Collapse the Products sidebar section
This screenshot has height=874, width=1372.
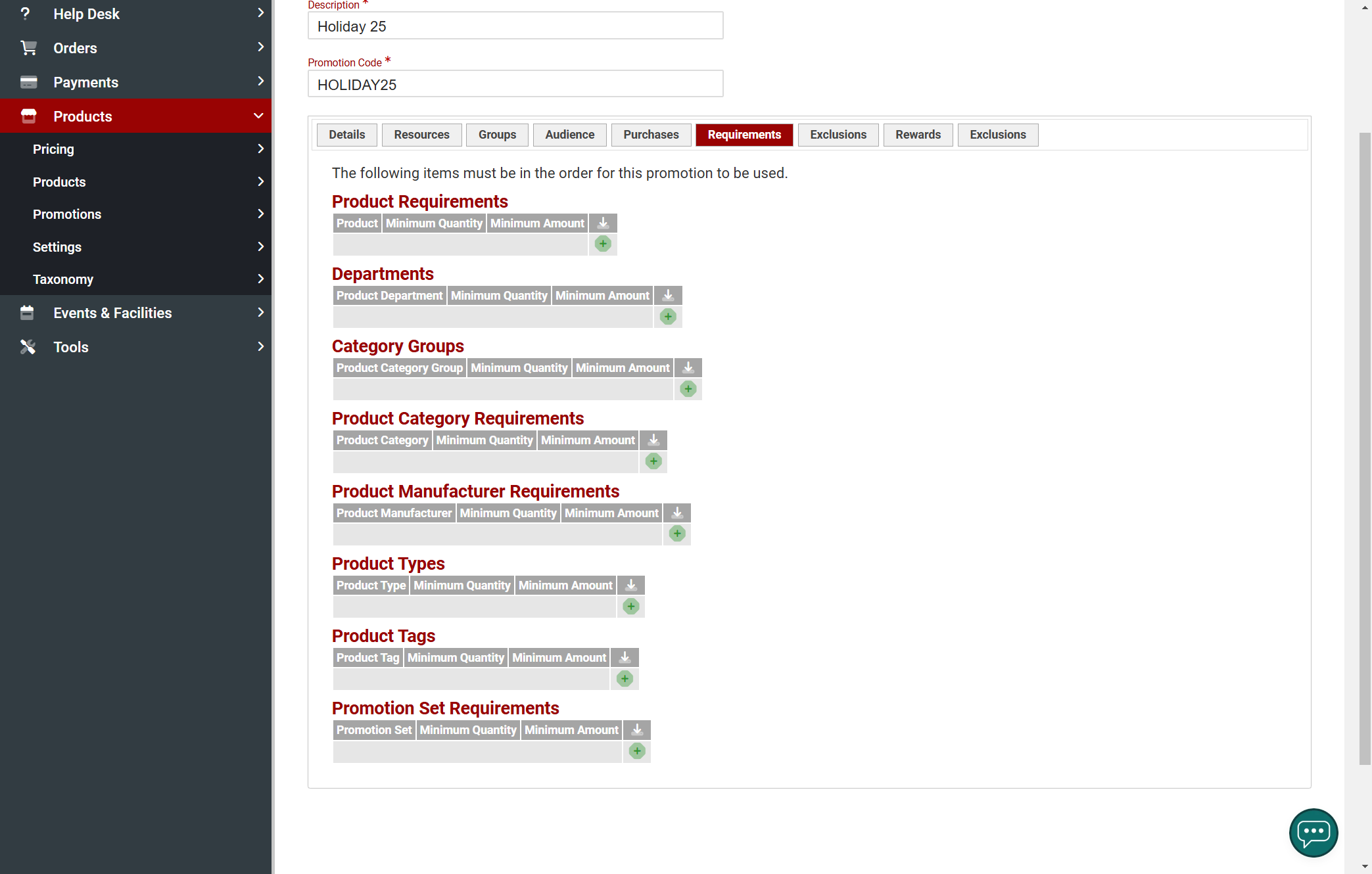[135, 116]
